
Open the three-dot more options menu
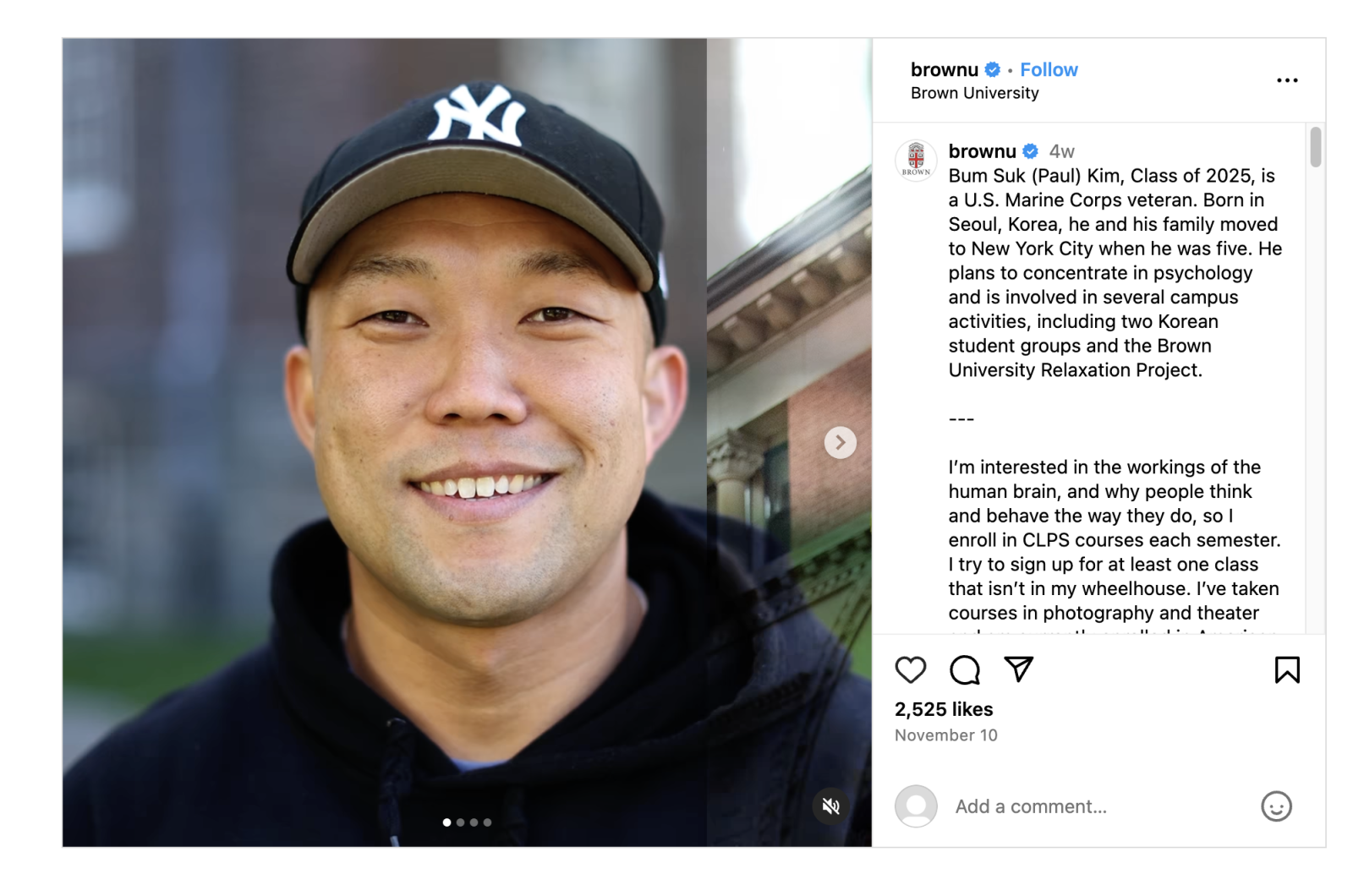(1287, 80)
